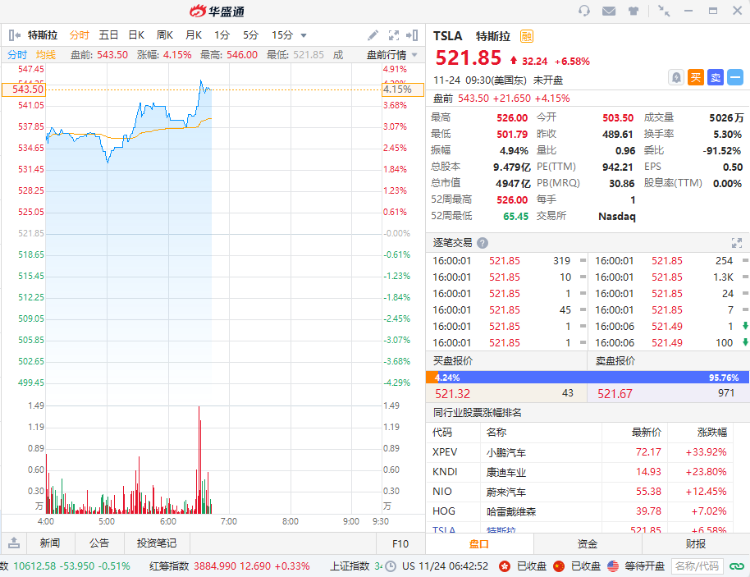Hide right panel with the arrow icon
Viewport: 750px width, 577px height.
[x=412, y=35]
